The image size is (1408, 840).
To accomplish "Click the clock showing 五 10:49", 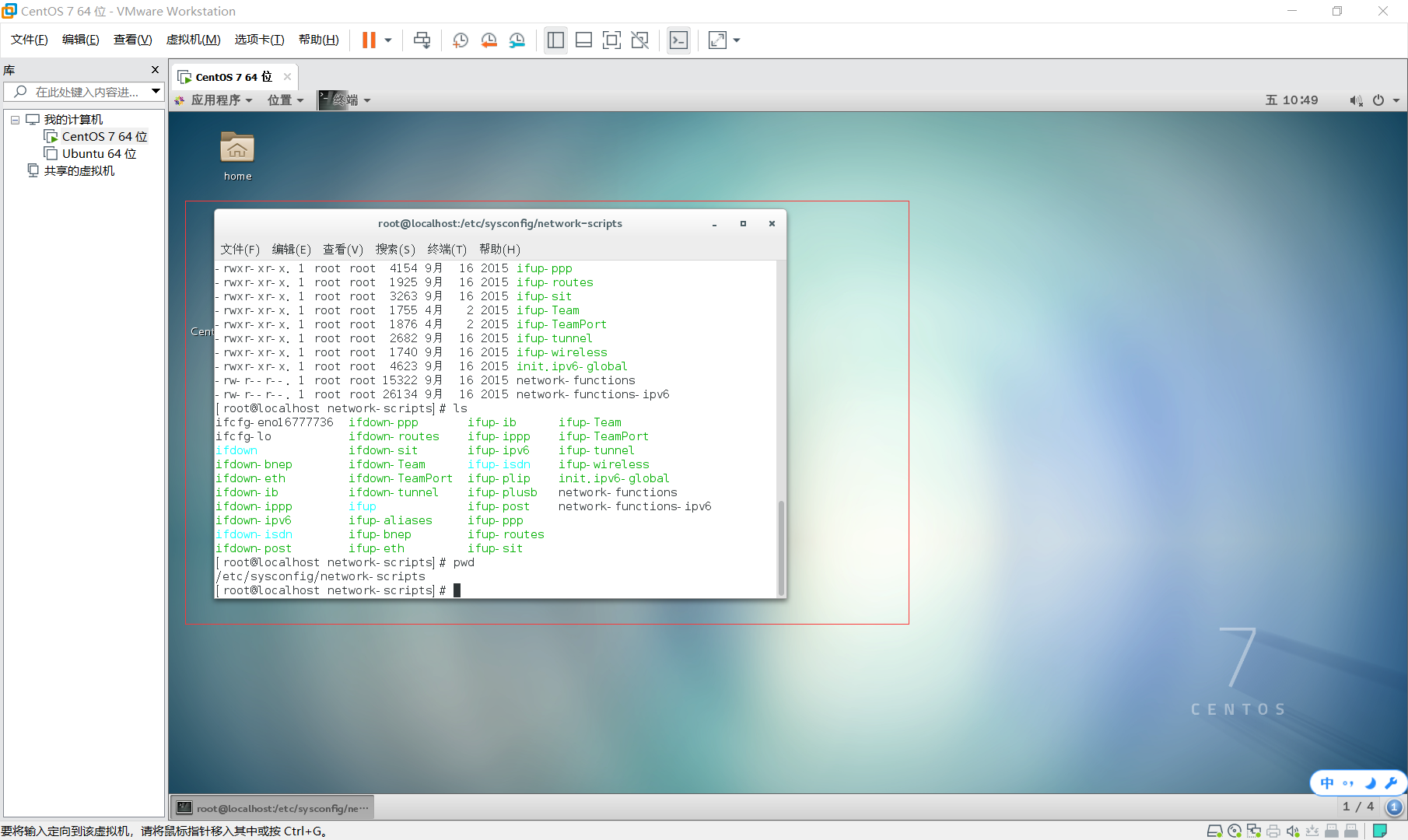I will (x=1292, y=100).
